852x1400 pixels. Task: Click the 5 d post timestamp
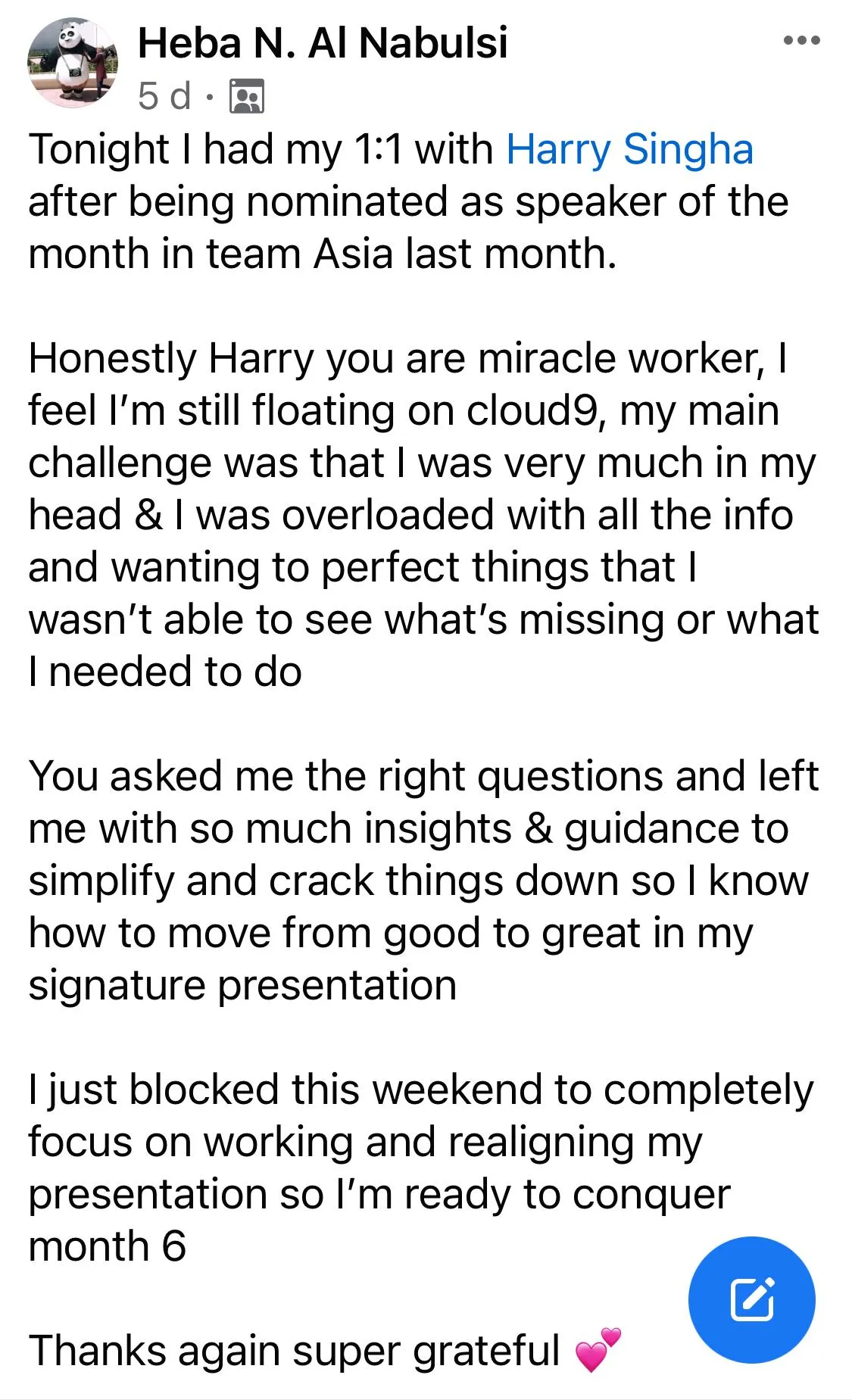click(164, 97)
